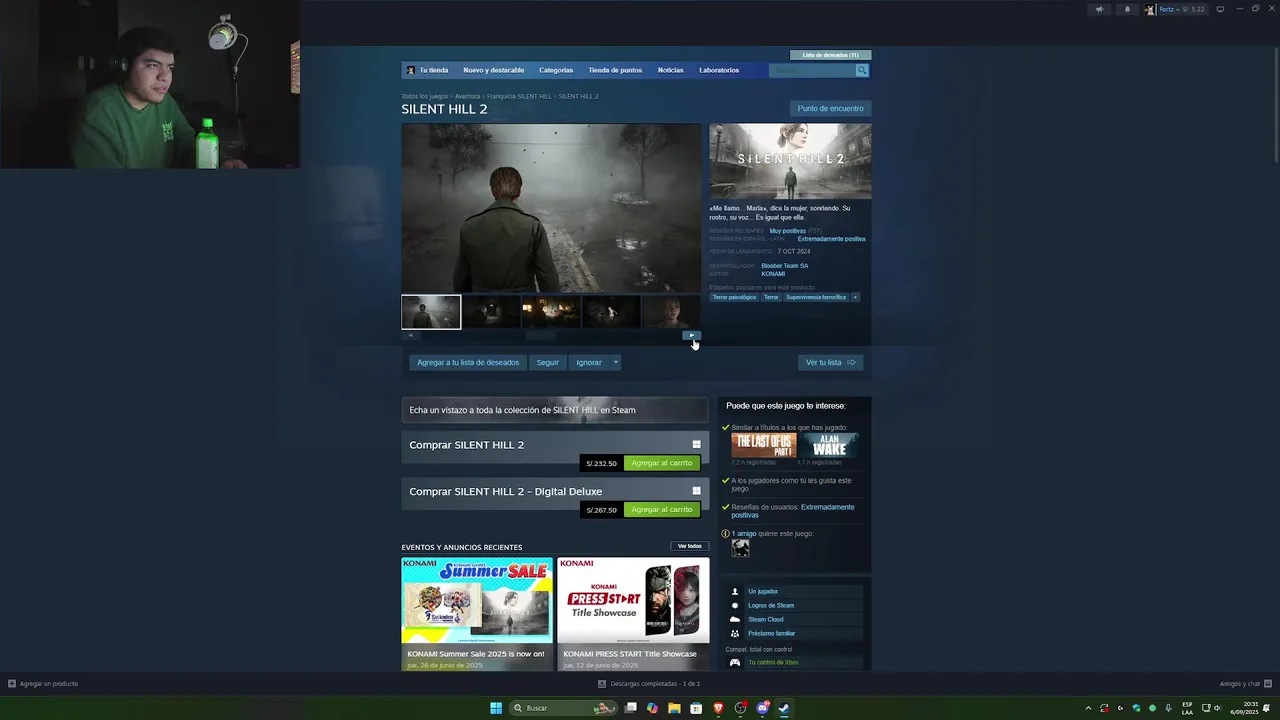Click Supervivencia terrorífica tag

(816, 297)
